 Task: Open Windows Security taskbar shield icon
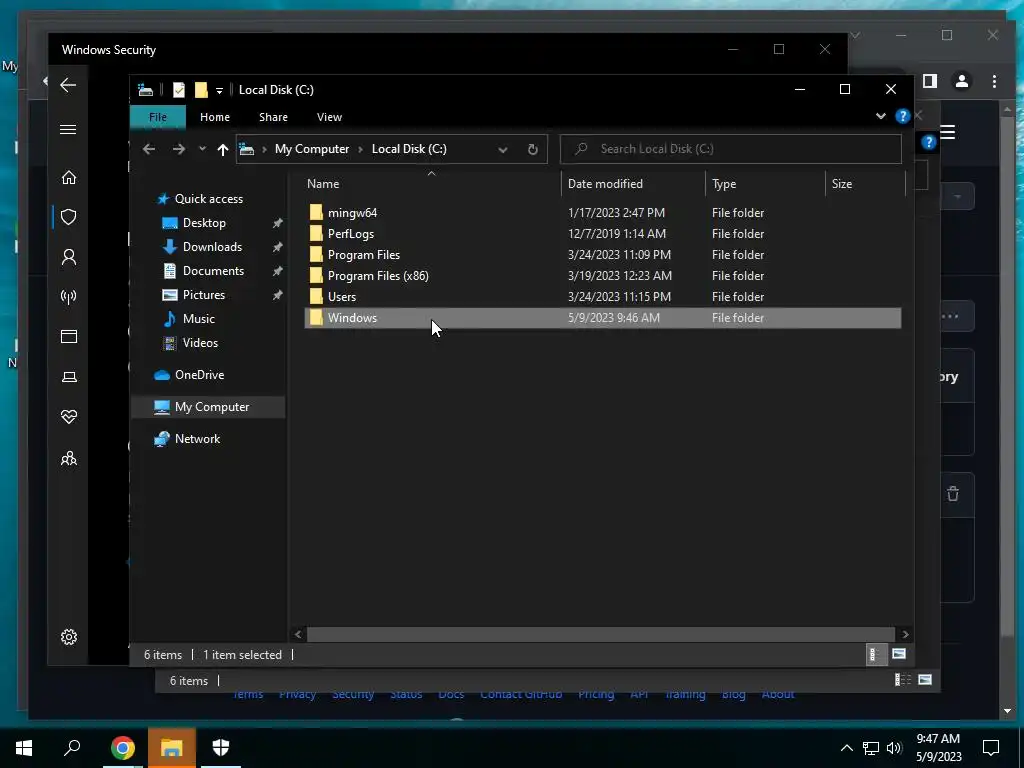[x=221, y=747]
